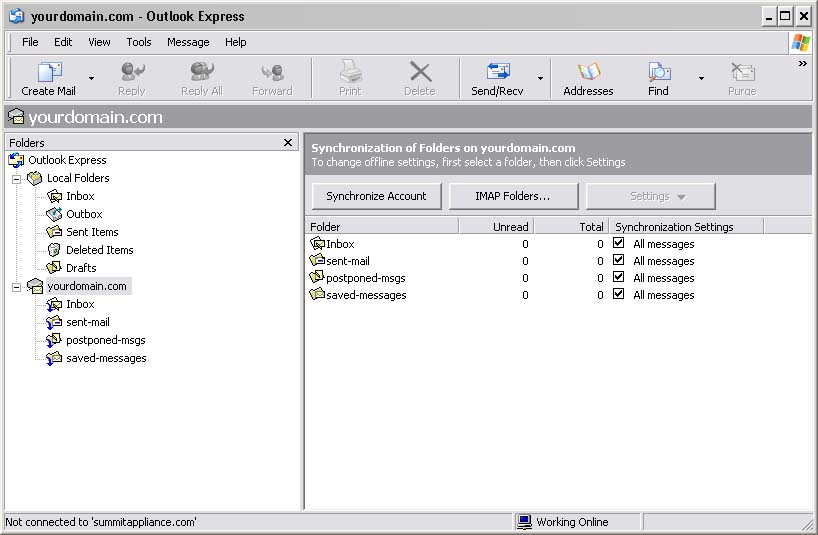
Task: Open the Settings dropdown button
Action: click(x=651, y=196)
